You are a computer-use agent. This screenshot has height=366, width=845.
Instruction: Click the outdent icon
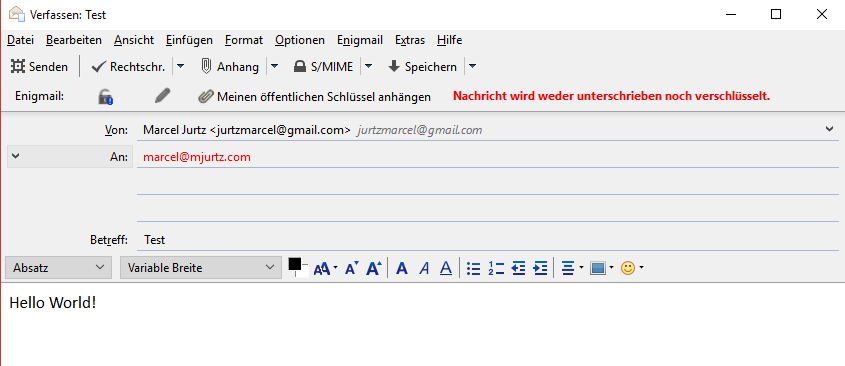tap(518, 268)
